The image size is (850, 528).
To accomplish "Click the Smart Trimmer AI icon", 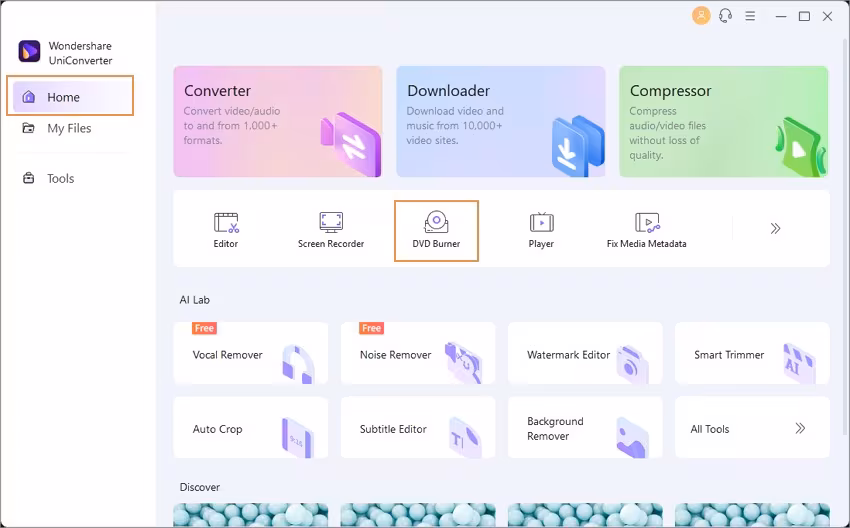I will pos(800,363).
